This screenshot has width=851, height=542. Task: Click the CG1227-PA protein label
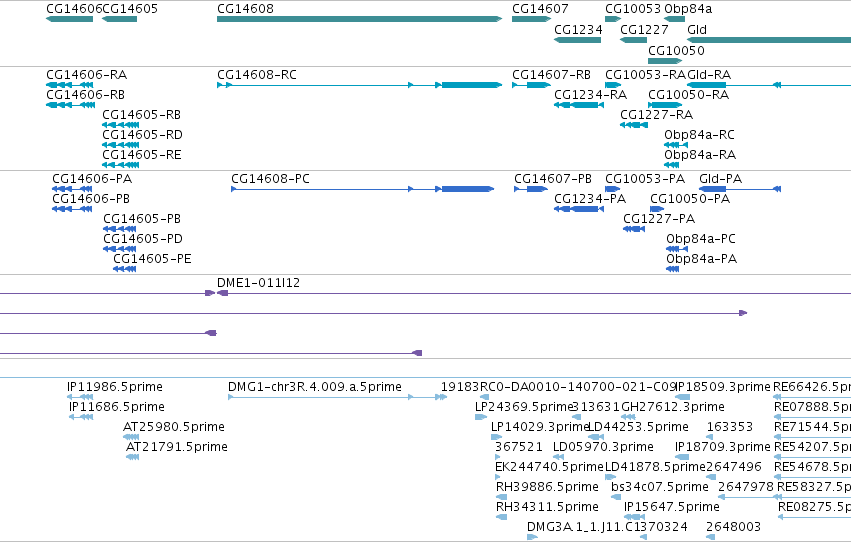[x=659, y=219]
